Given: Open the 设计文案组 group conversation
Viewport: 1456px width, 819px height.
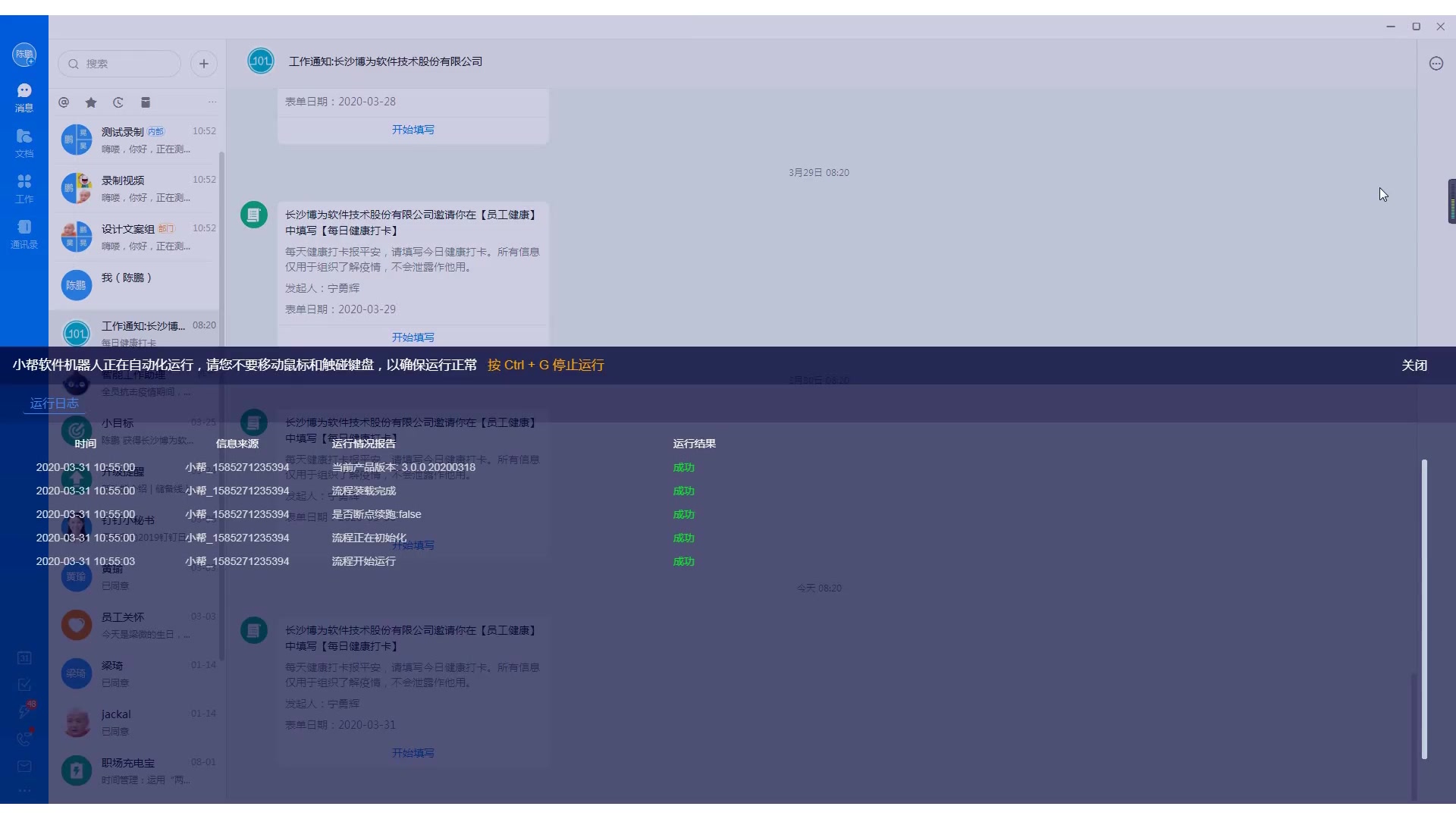Looking at the screenshot, I should click(135, 237).
